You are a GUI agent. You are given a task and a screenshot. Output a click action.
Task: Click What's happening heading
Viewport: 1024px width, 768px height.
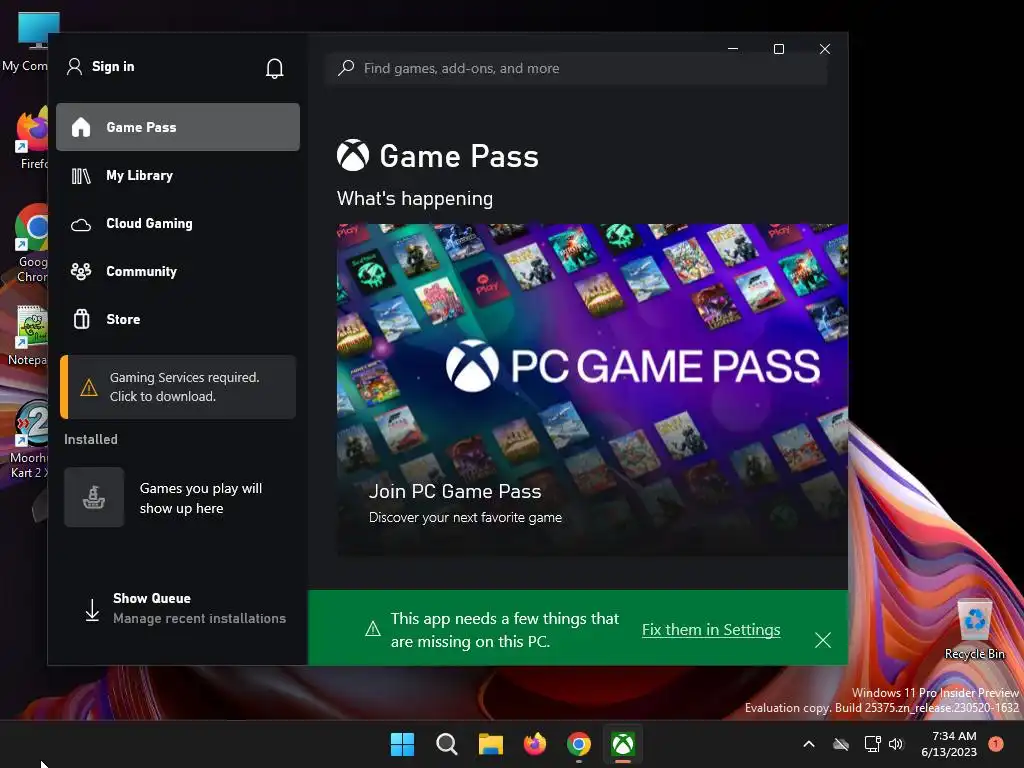tap(415, 199)
